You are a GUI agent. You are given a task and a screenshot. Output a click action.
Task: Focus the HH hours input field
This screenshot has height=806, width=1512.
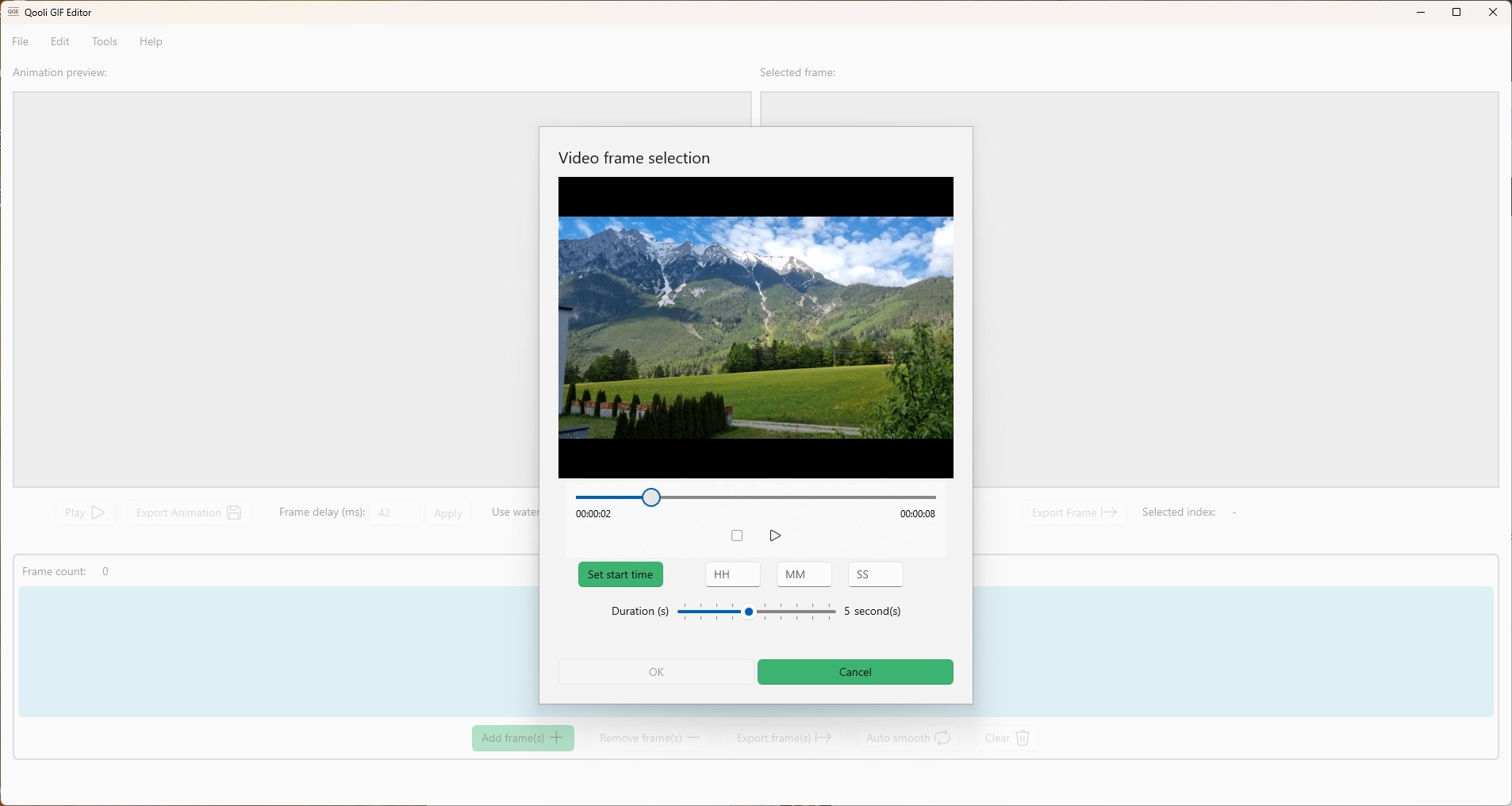coord(733,574)
